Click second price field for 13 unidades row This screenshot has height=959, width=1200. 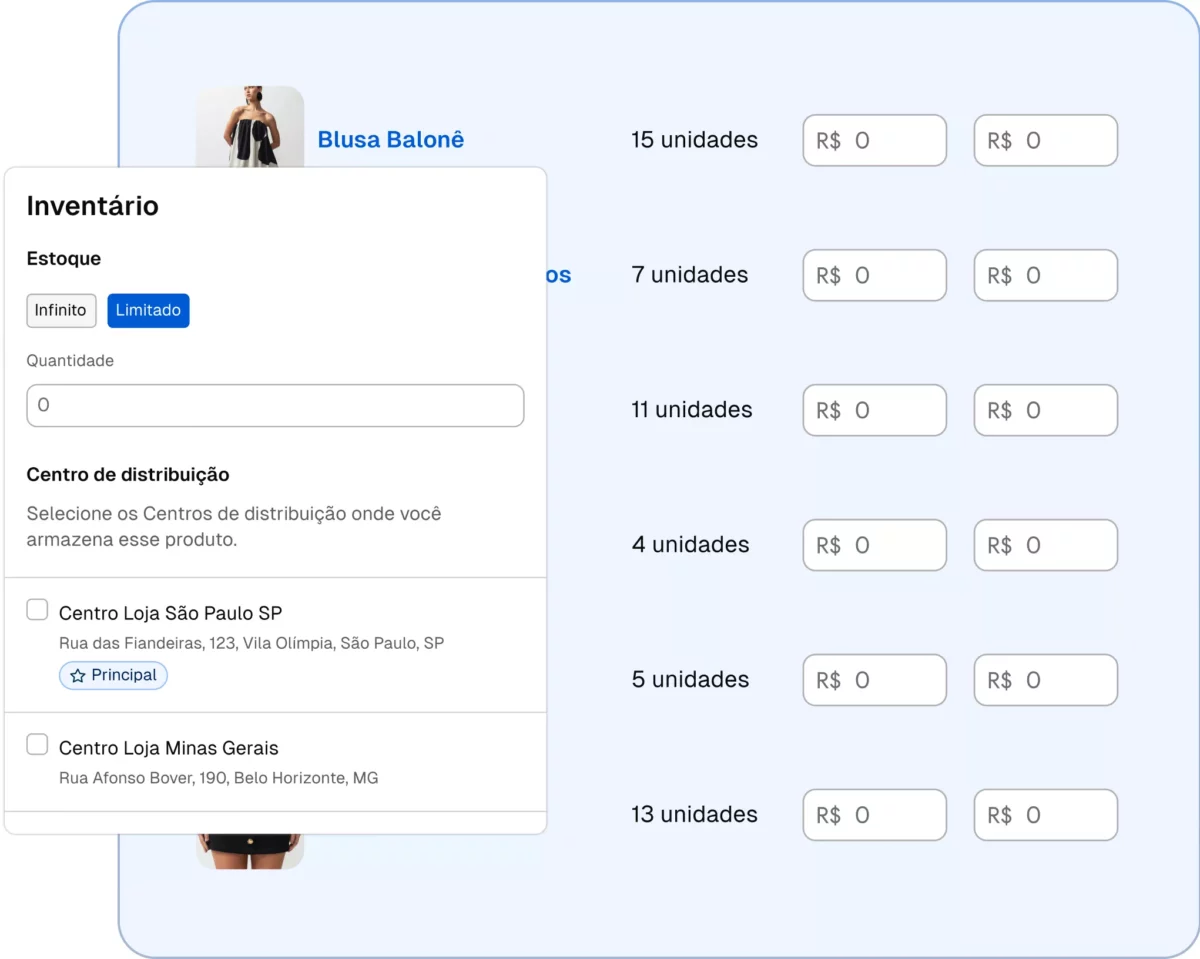(x=1045, y=816)
